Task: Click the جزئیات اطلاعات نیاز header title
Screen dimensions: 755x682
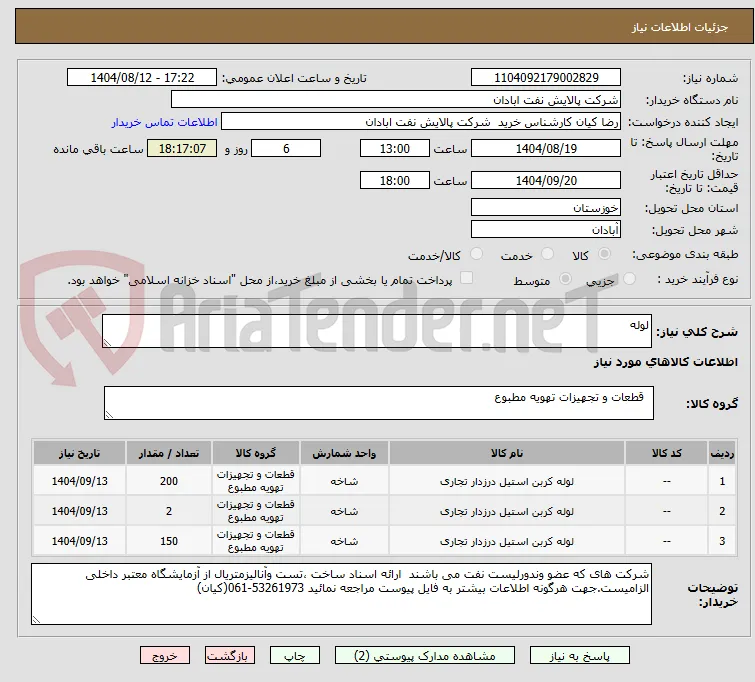Action: pyautogui.click(x=680, y=27)
